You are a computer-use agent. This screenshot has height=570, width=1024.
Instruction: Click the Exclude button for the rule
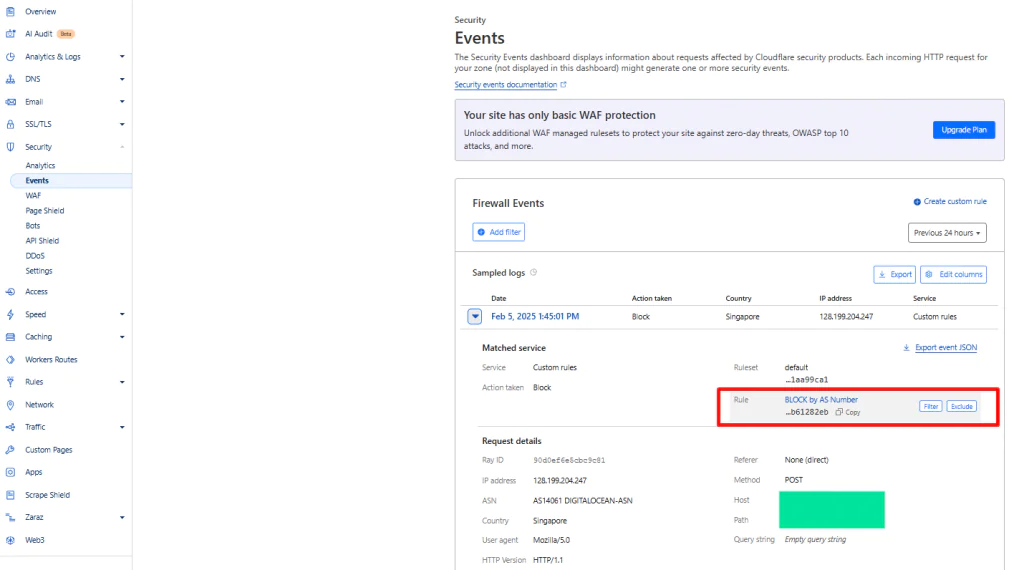pyautogui.click(x=961, y=406)
